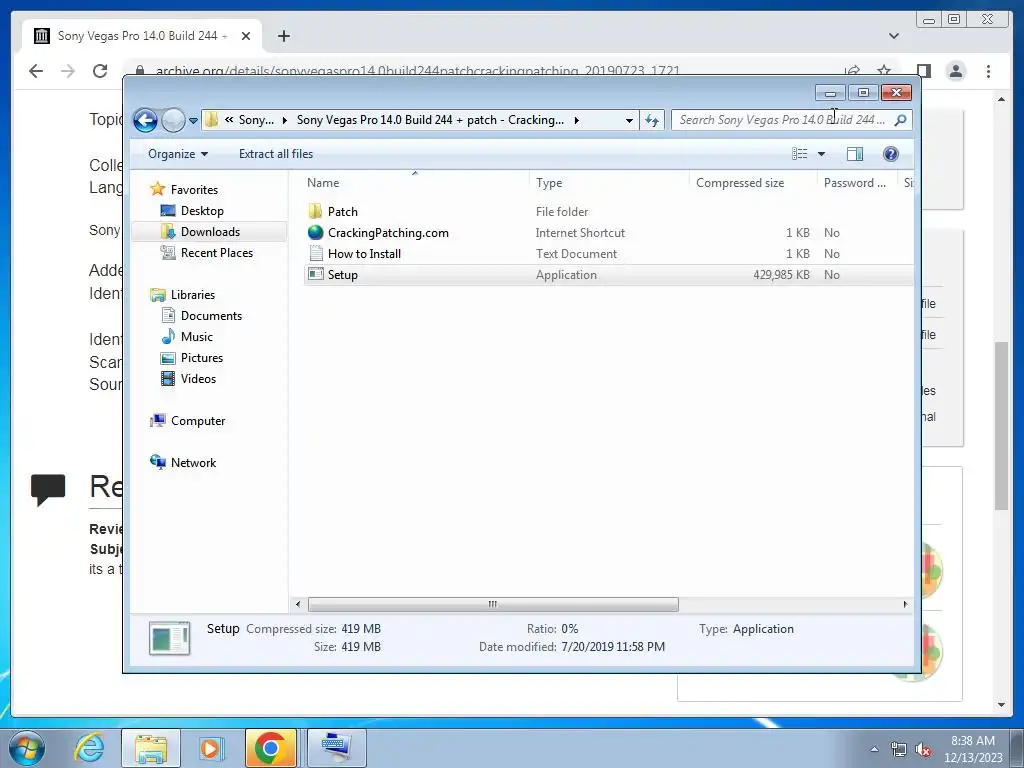Click the horizontal scrollbar thumb
Viewport: 1024px width, 768px height.
[x=493, y=605]
